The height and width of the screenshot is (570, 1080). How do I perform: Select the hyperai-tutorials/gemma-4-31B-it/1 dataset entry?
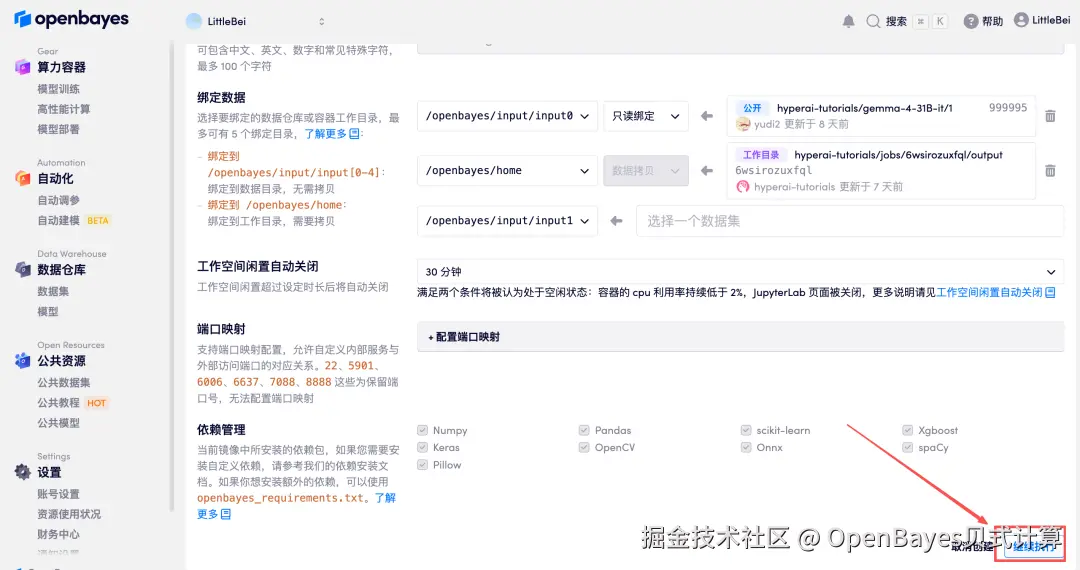point(882,116)
